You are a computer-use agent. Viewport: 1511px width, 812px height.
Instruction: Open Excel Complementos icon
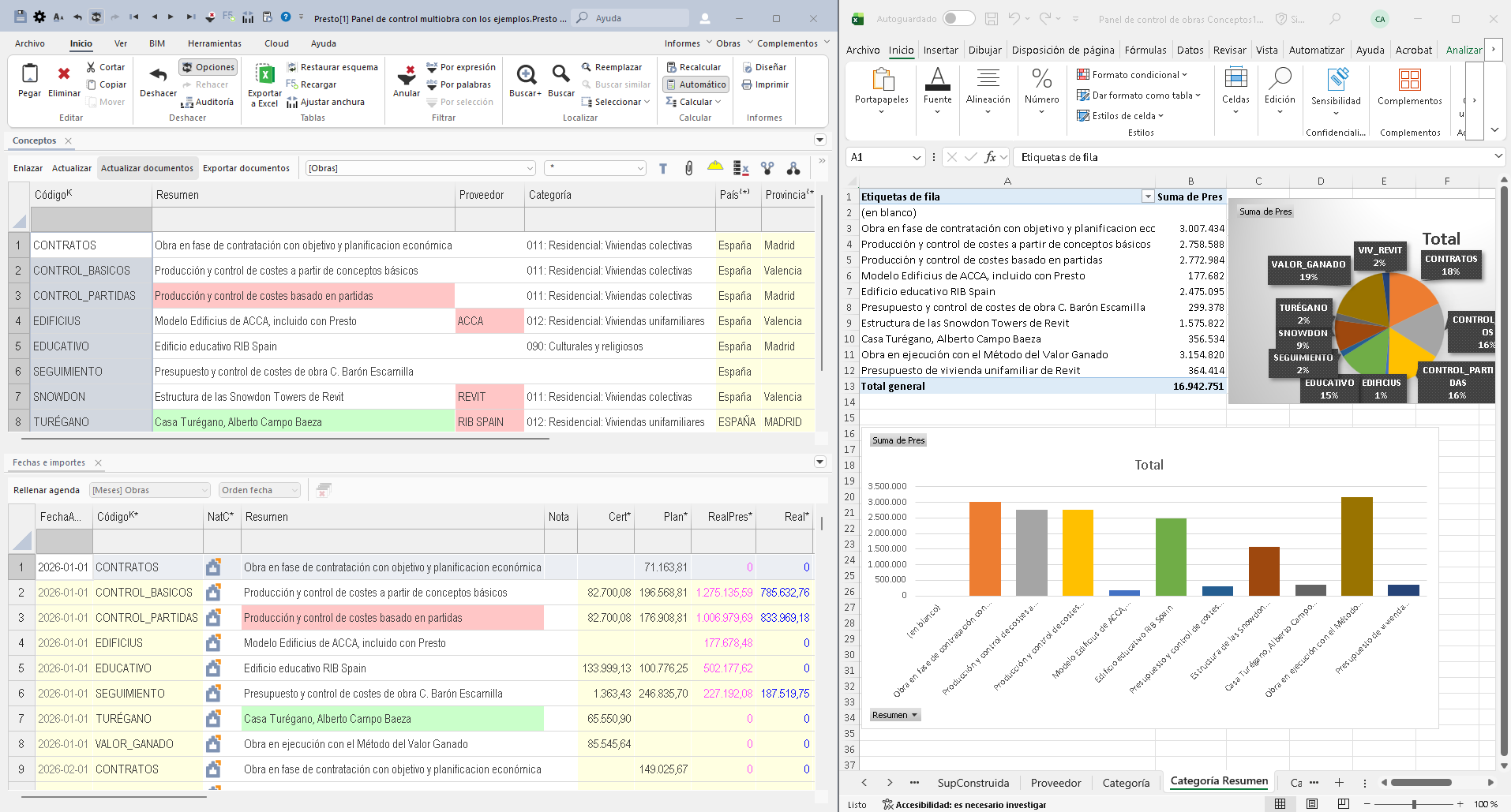coord(1409,80)
